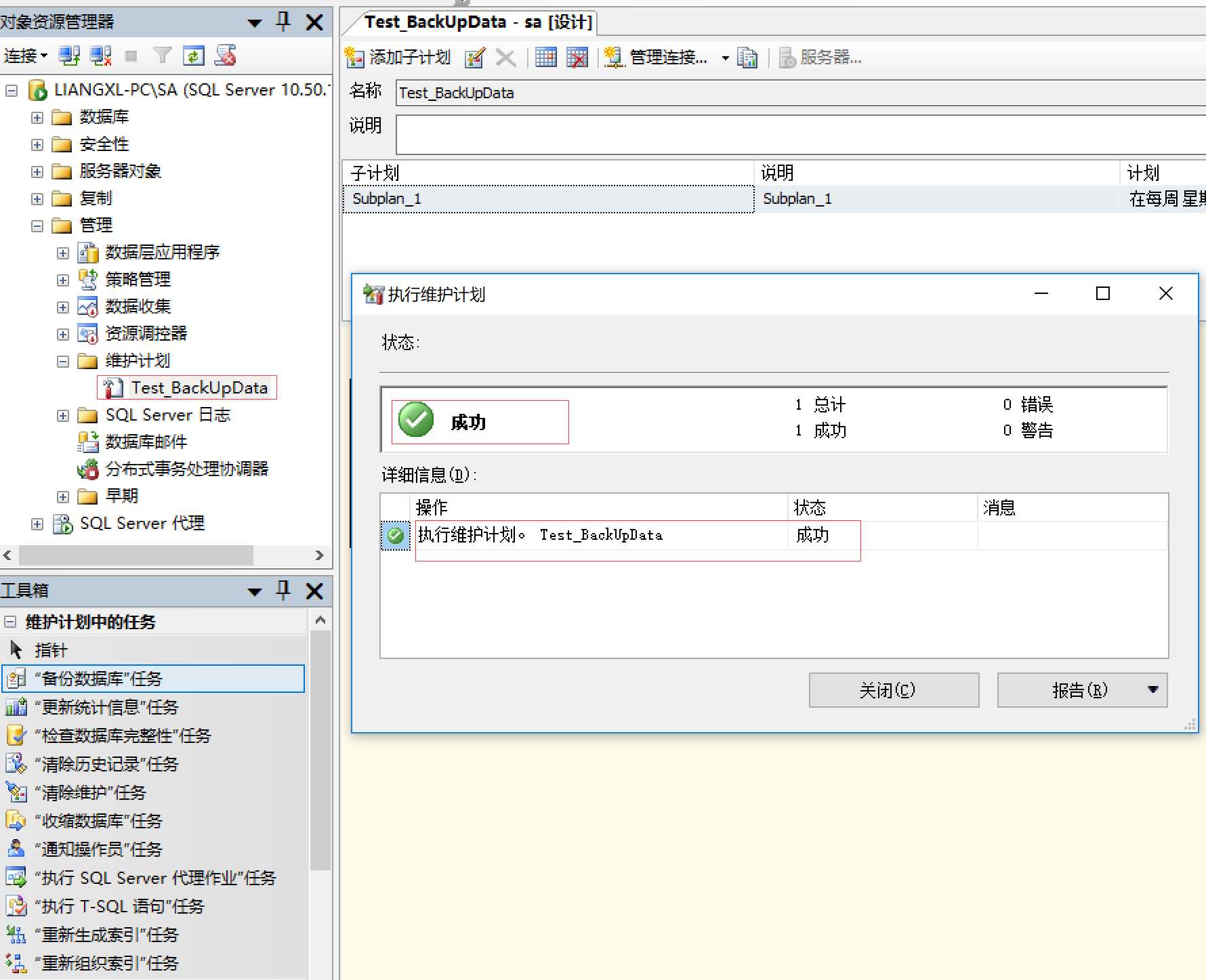Select the "收缩数据库" task
Screen dimensions: 1206x980
pos(153,821)
